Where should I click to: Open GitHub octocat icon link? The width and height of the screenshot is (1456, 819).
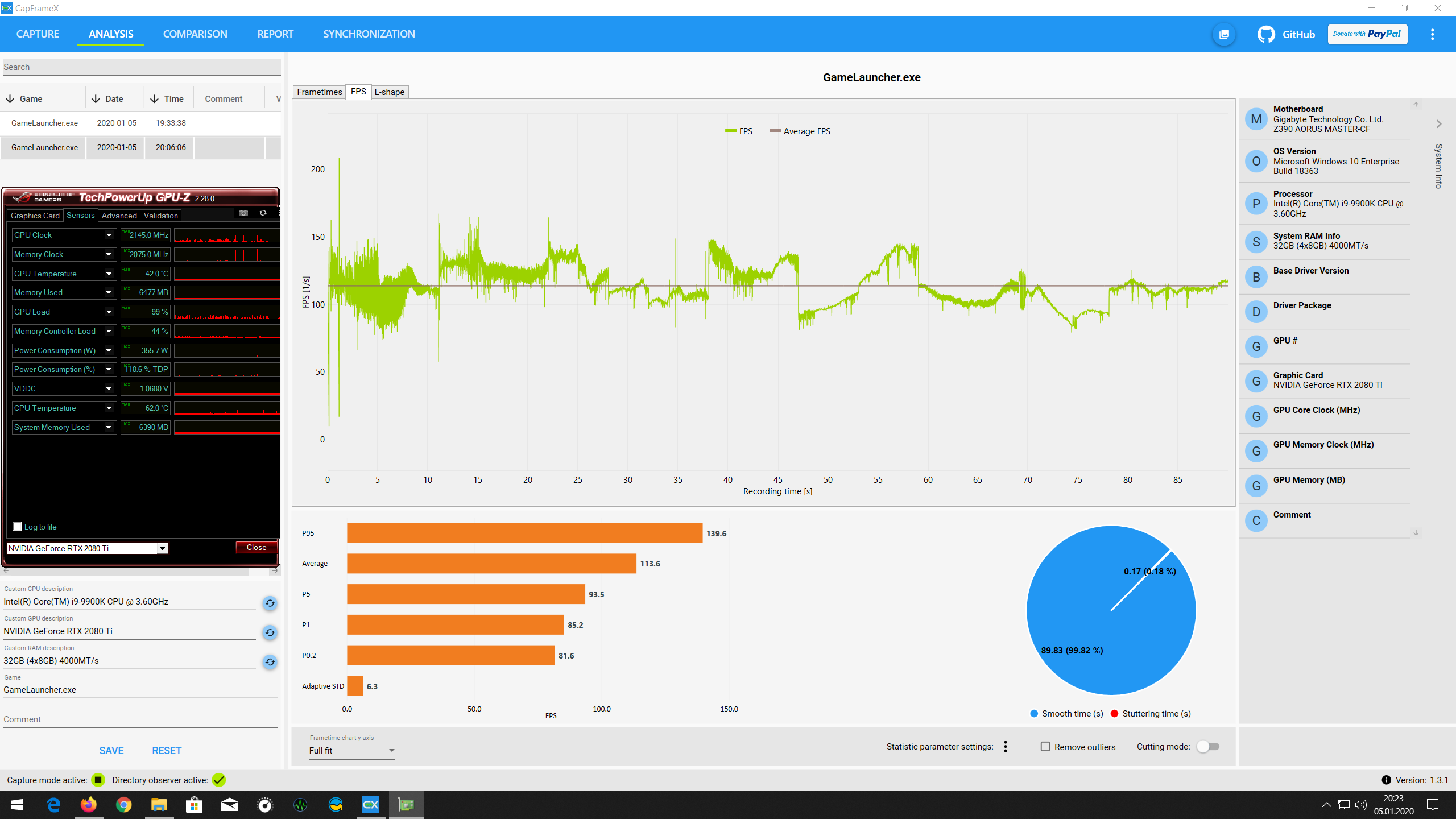pyautogui.click(x=1266, y=34)
